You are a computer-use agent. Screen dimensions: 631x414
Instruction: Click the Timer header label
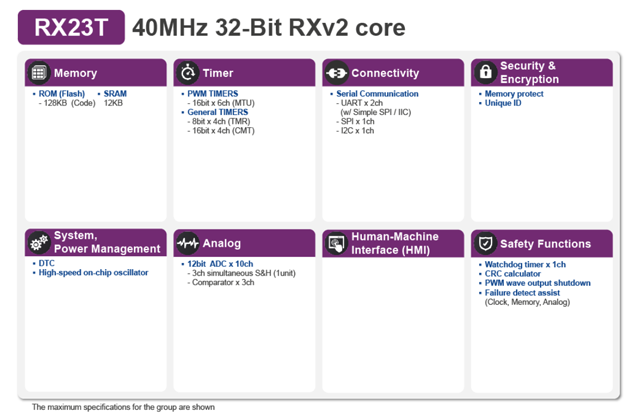point(218,73)
